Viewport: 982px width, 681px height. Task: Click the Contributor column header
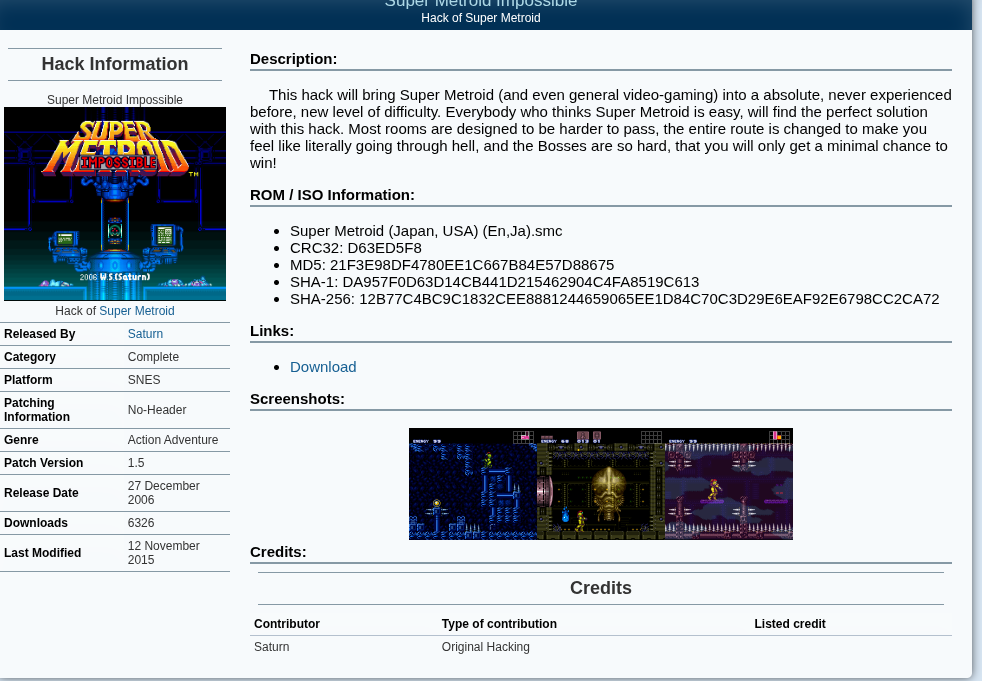click(287, 624)
